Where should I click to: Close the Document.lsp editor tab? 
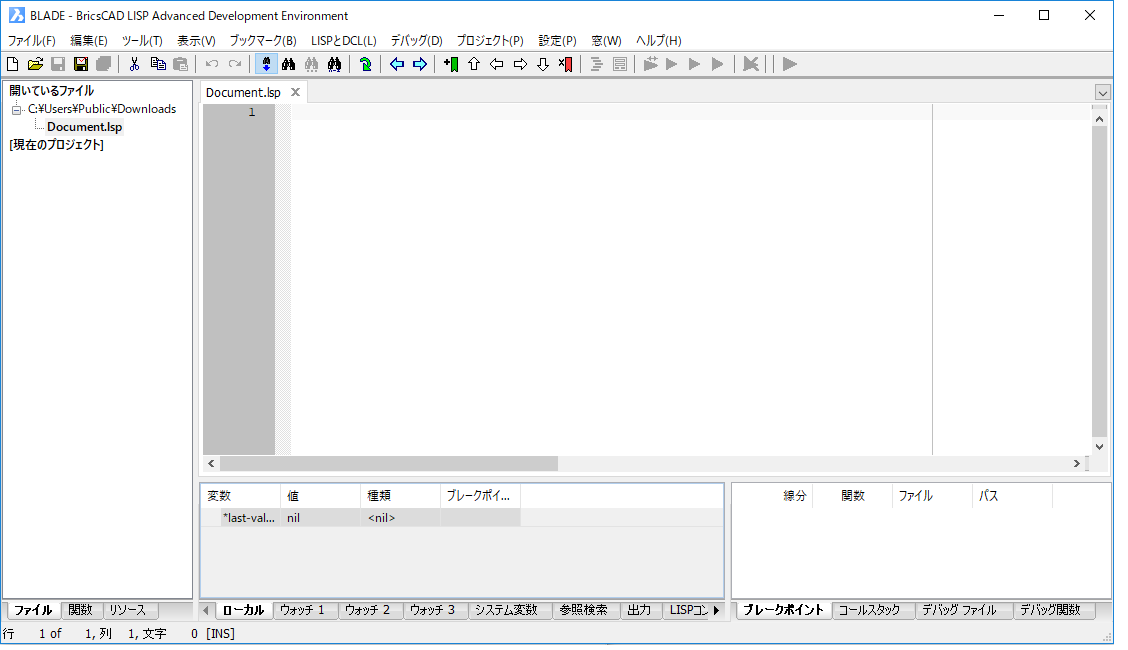coord(295,92)
